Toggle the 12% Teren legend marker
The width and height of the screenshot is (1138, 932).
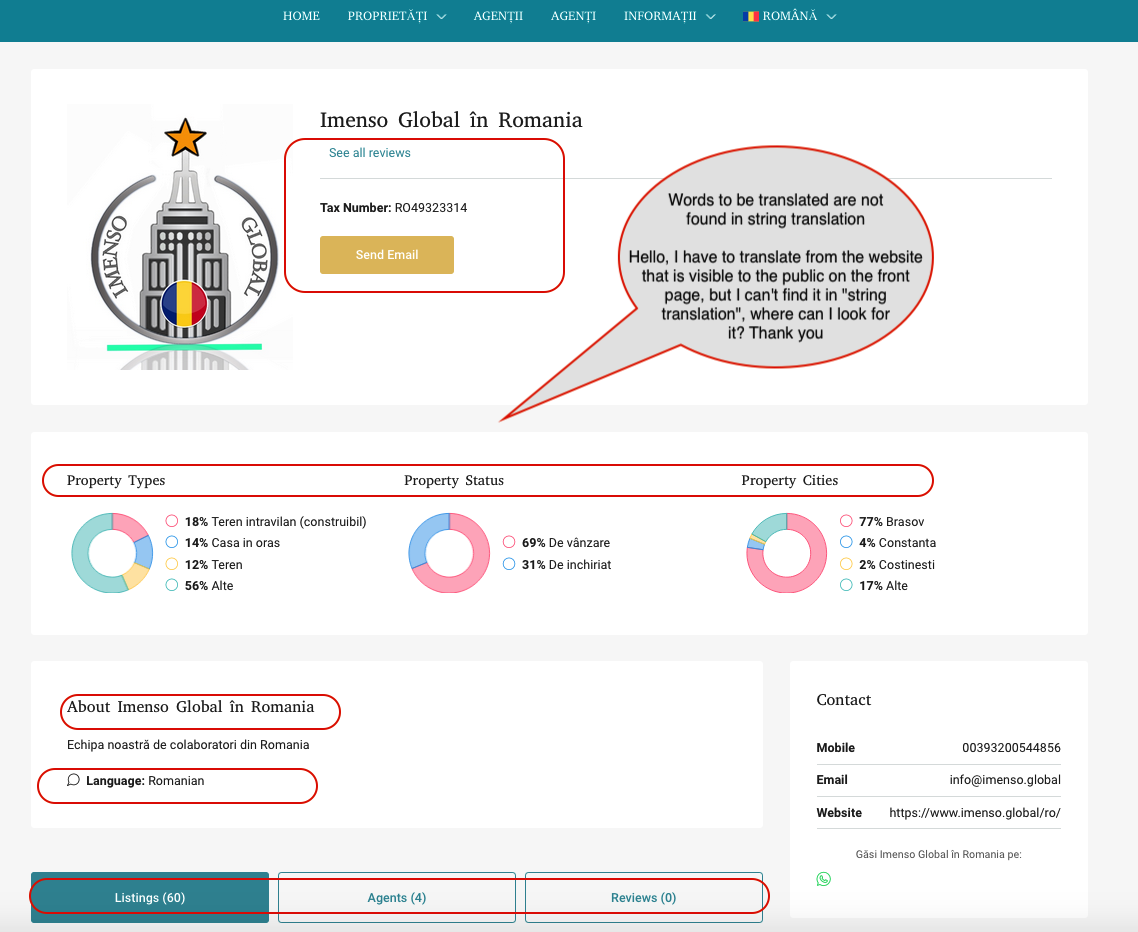[x=172, y=564]
